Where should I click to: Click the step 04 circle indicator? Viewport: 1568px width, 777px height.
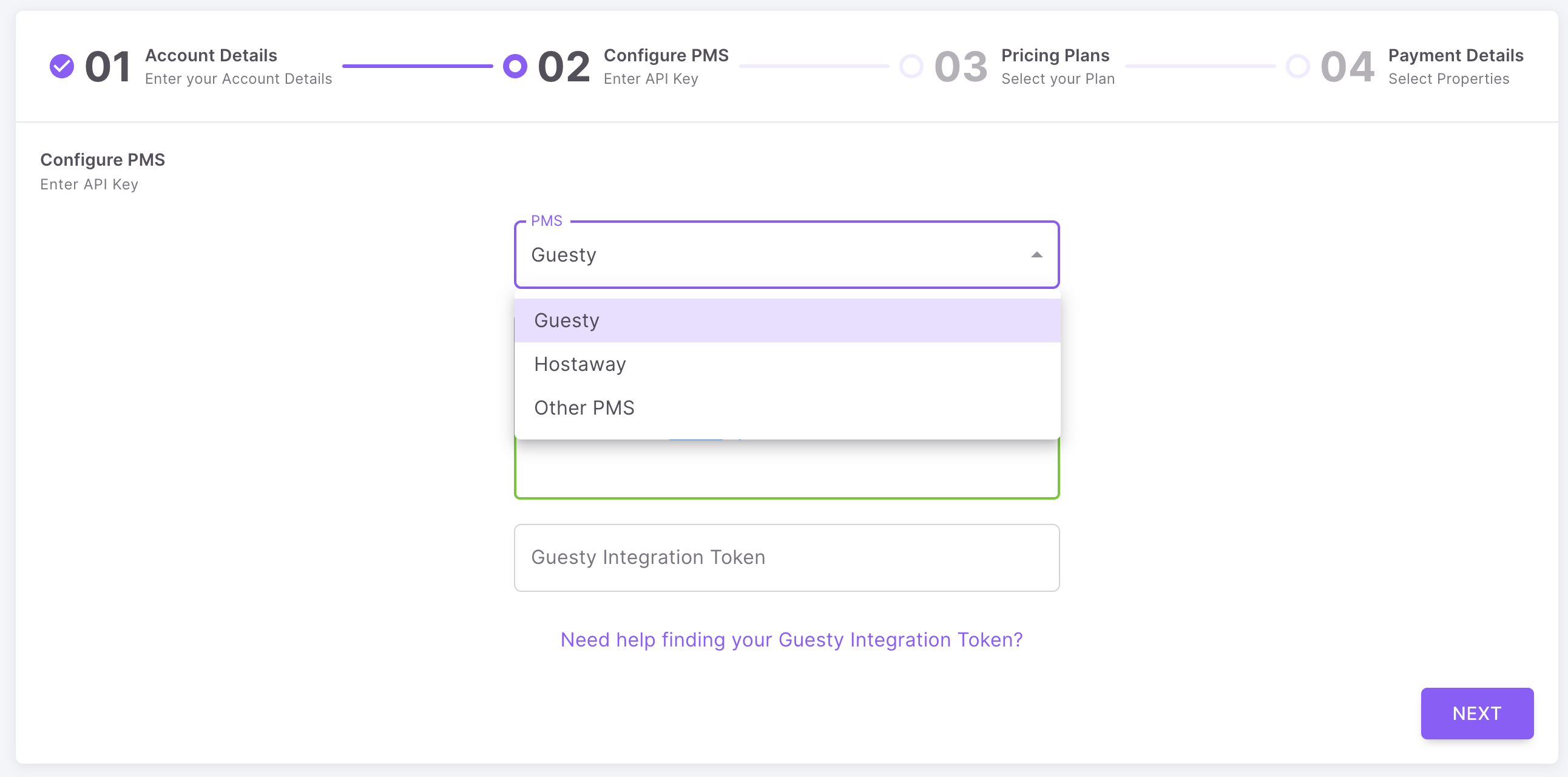click(1297, 66)
